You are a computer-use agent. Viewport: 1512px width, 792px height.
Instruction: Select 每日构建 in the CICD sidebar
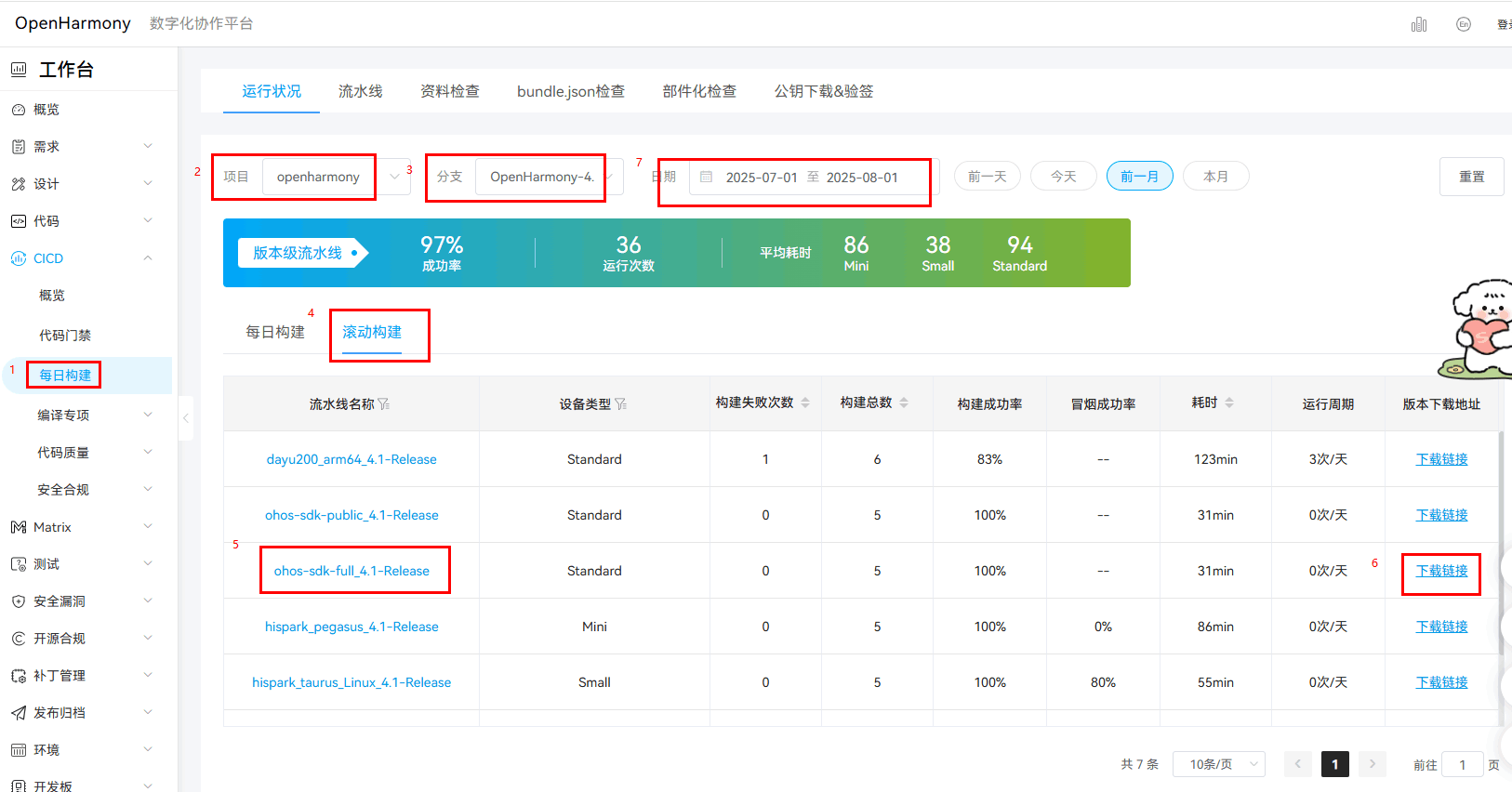tap(65, 375)
